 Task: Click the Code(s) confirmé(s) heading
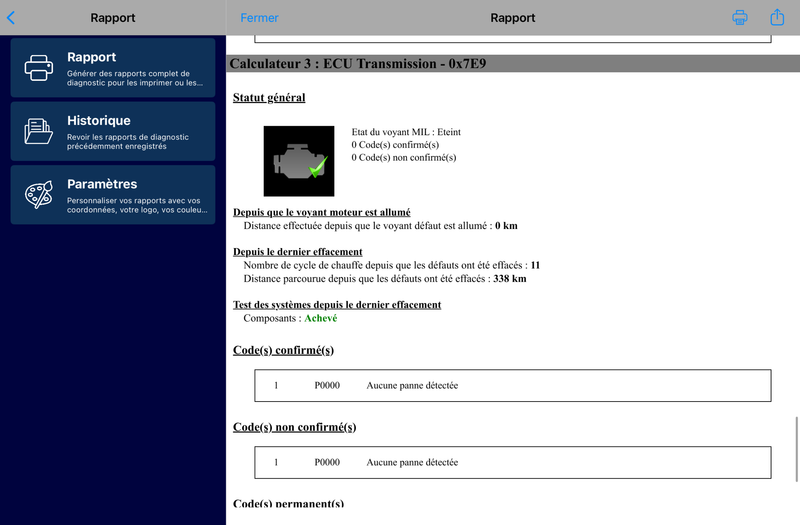tap(283, 350)
